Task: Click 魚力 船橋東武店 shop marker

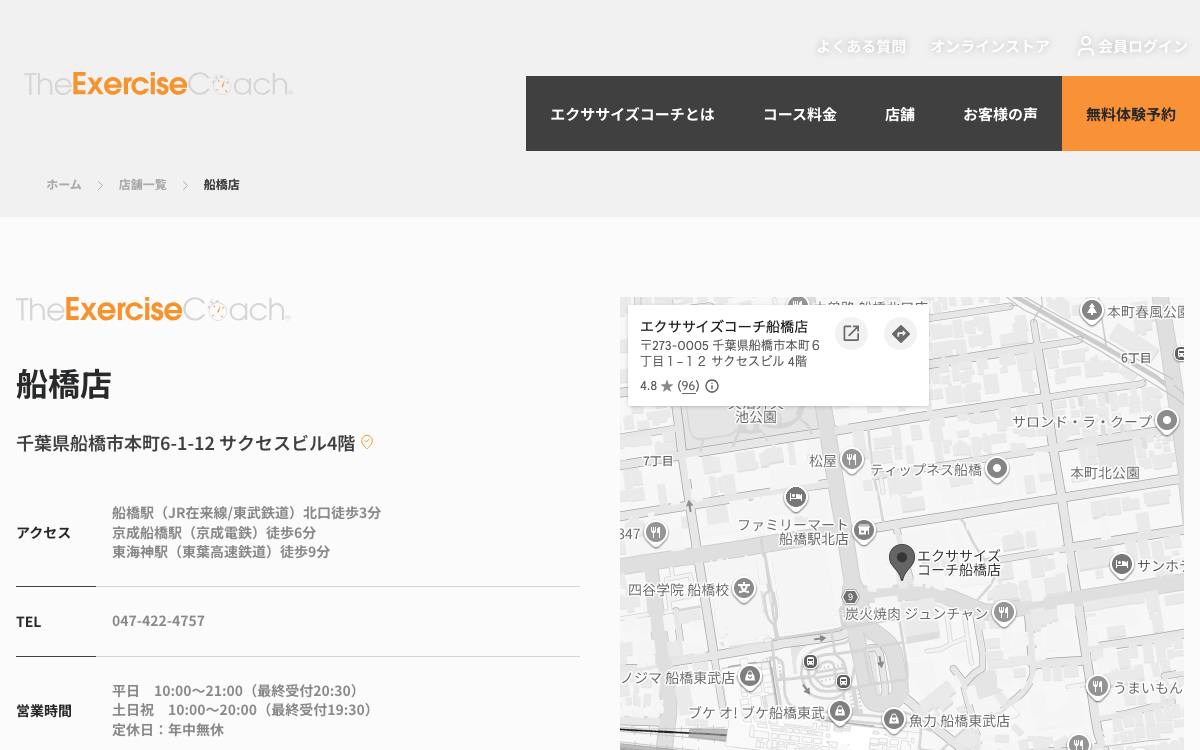Action: (x=894, y=719)
